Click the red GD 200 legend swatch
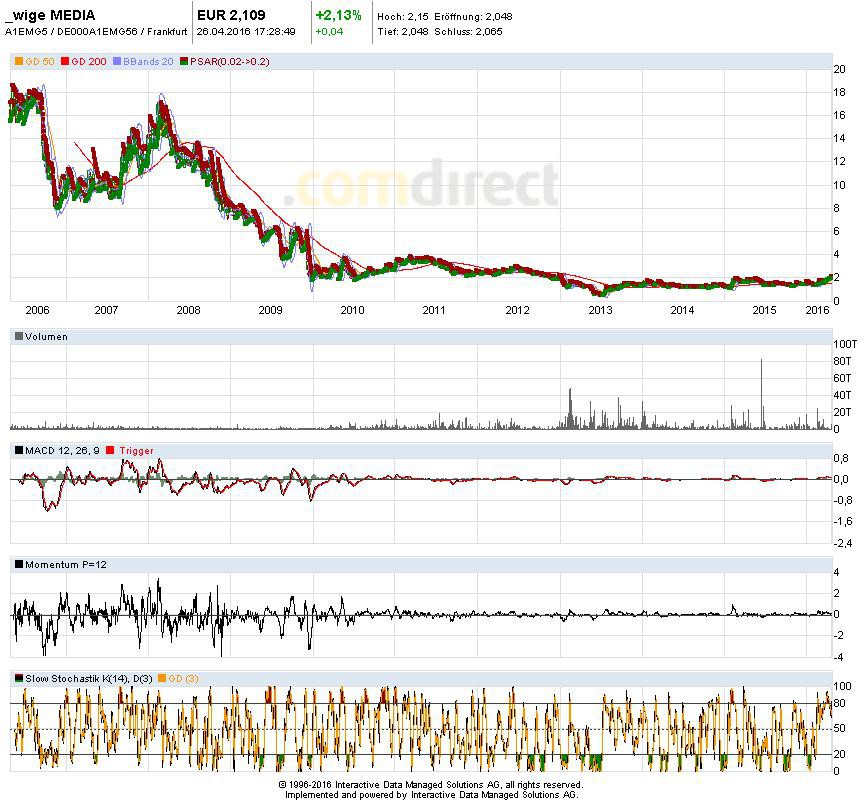This screenshot has width=864, height=800. [x=66, y=62]
